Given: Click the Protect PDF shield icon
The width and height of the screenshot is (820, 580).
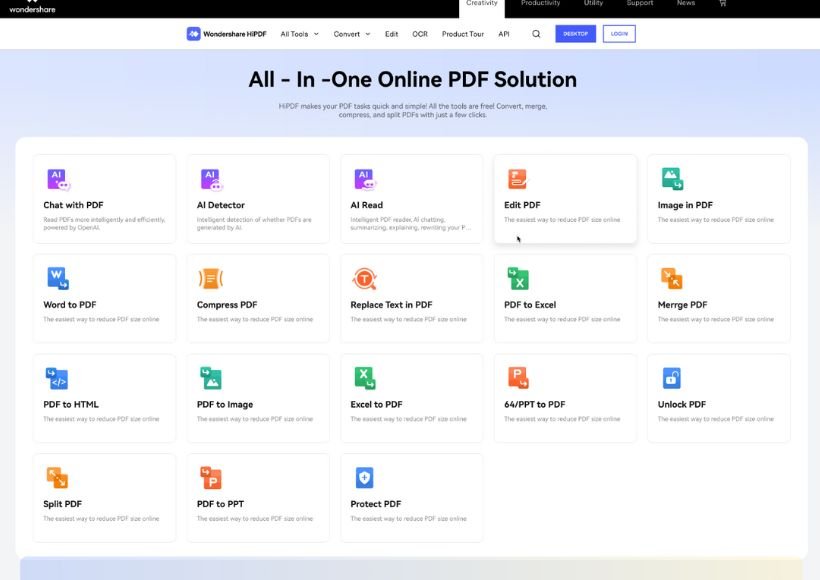Looking at the screenshot, I should tap(365, 477).
